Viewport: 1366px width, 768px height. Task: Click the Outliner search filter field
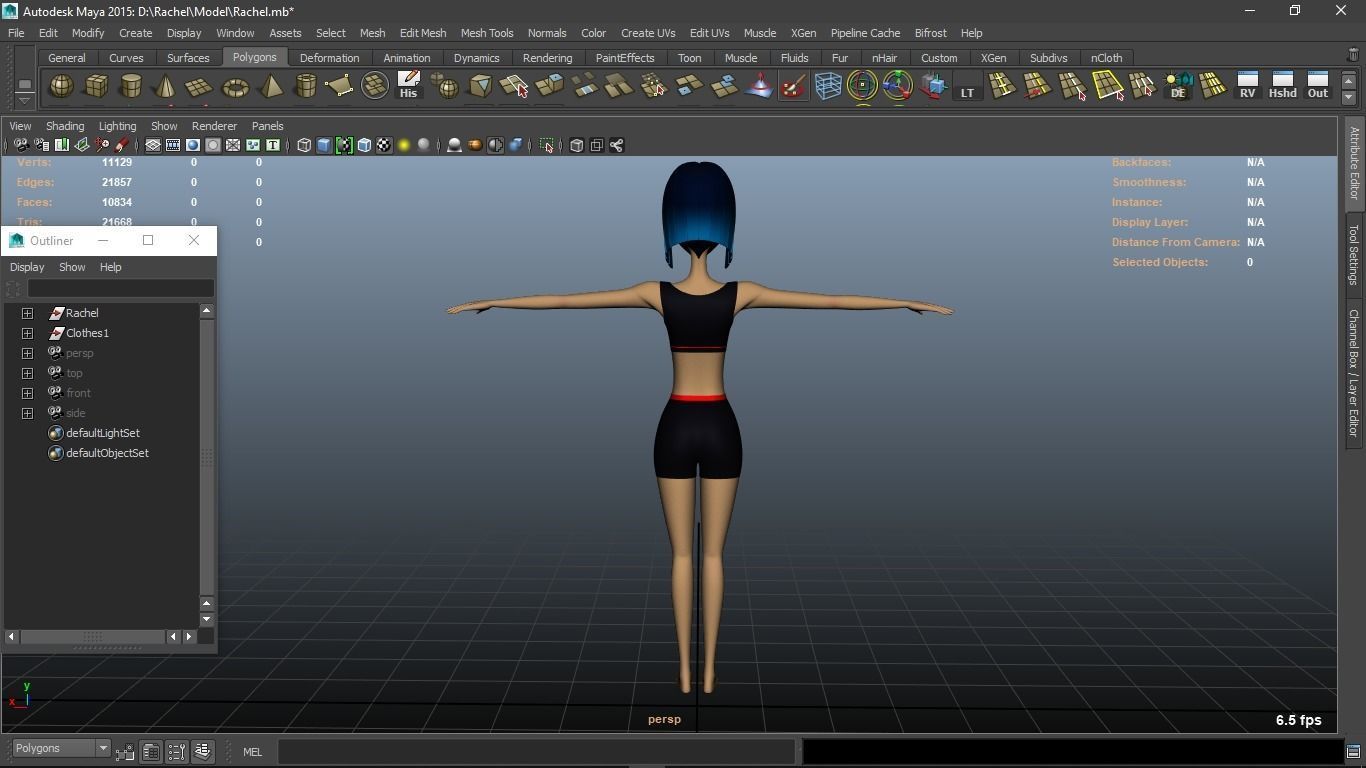click(x=120, y=289)
